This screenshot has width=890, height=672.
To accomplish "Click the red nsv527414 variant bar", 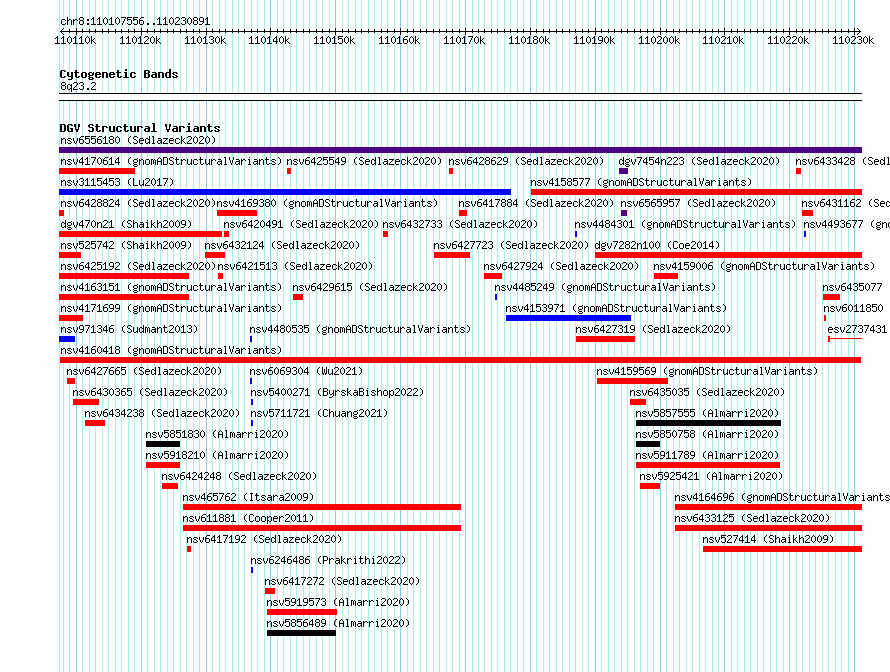I will (782, 549).
